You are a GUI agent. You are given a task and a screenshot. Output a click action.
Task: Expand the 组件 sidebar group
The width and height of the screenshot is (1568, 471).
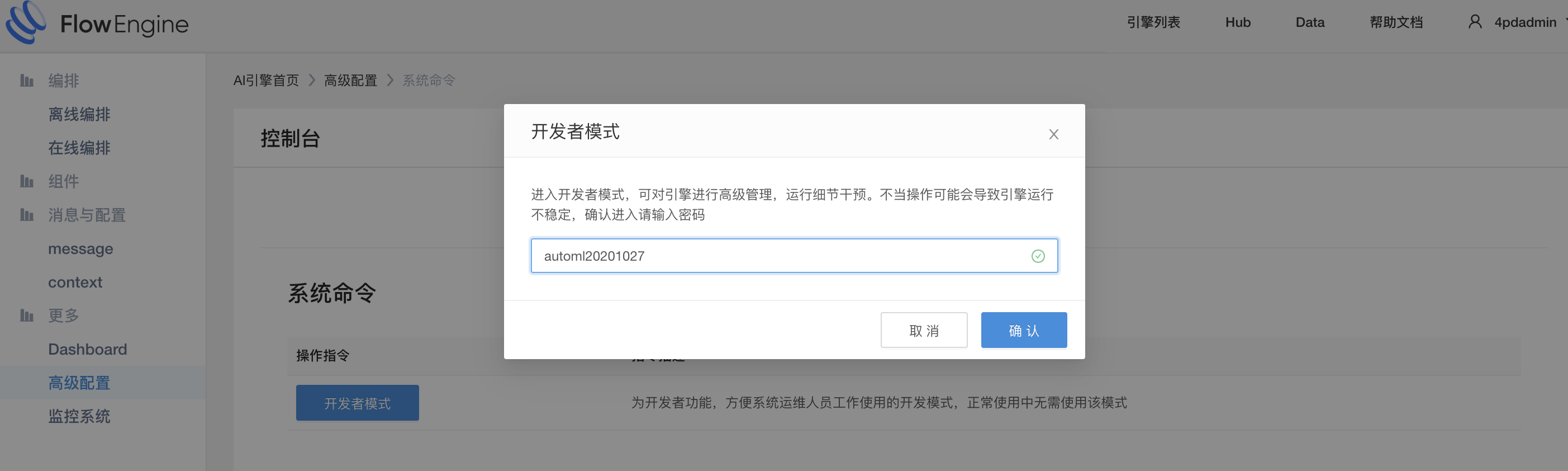pyautogui.click(x=64, y=181)
